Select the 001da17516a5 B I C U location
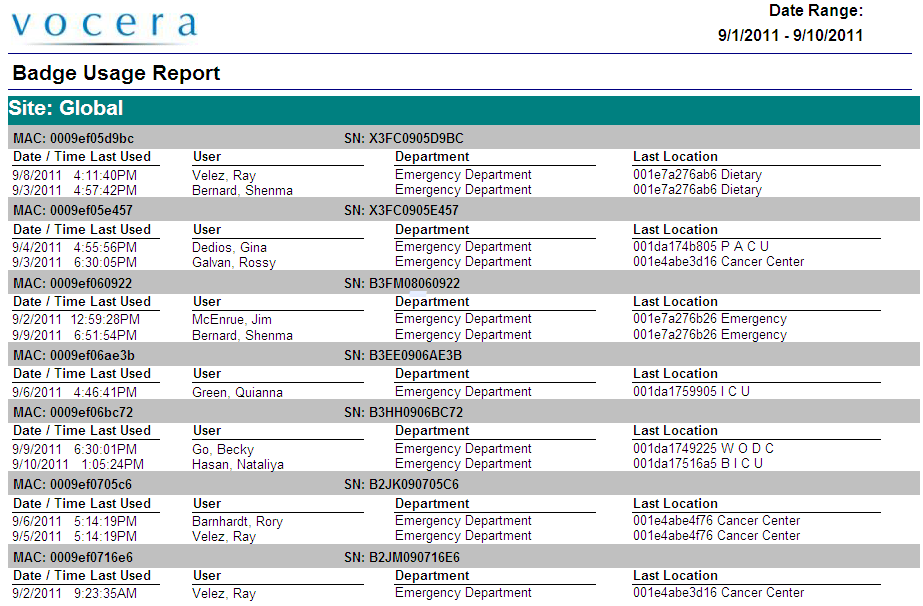The image size is (923, 606). pos(698,464)
